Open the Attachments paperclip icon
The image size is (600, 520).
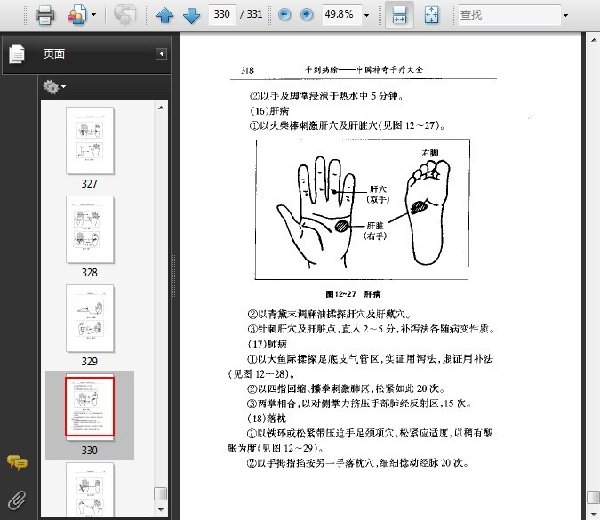(x=17, y=500)
